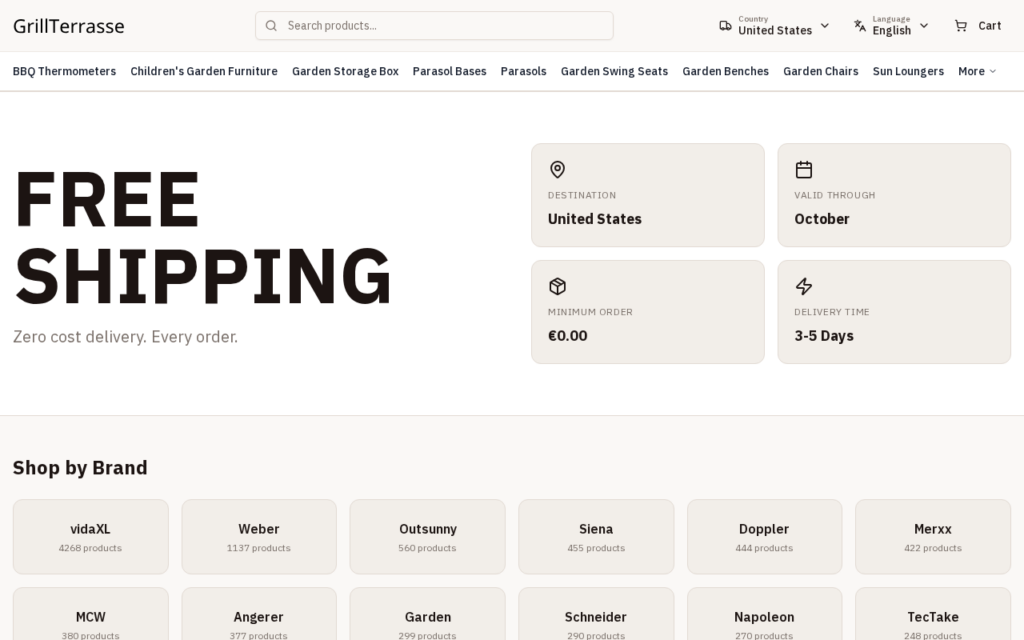Open the Garden brand card
Screen dimensions: 1024x640
tap(428, 614)
